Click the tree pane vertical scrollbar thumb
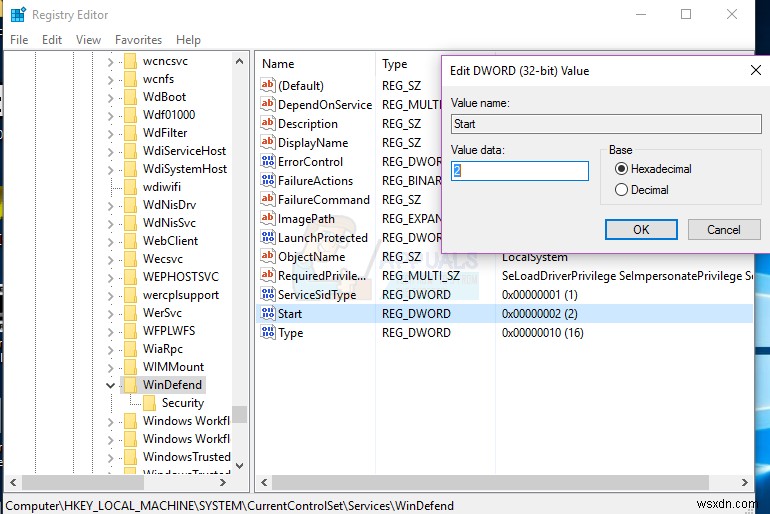 (239, 414)
